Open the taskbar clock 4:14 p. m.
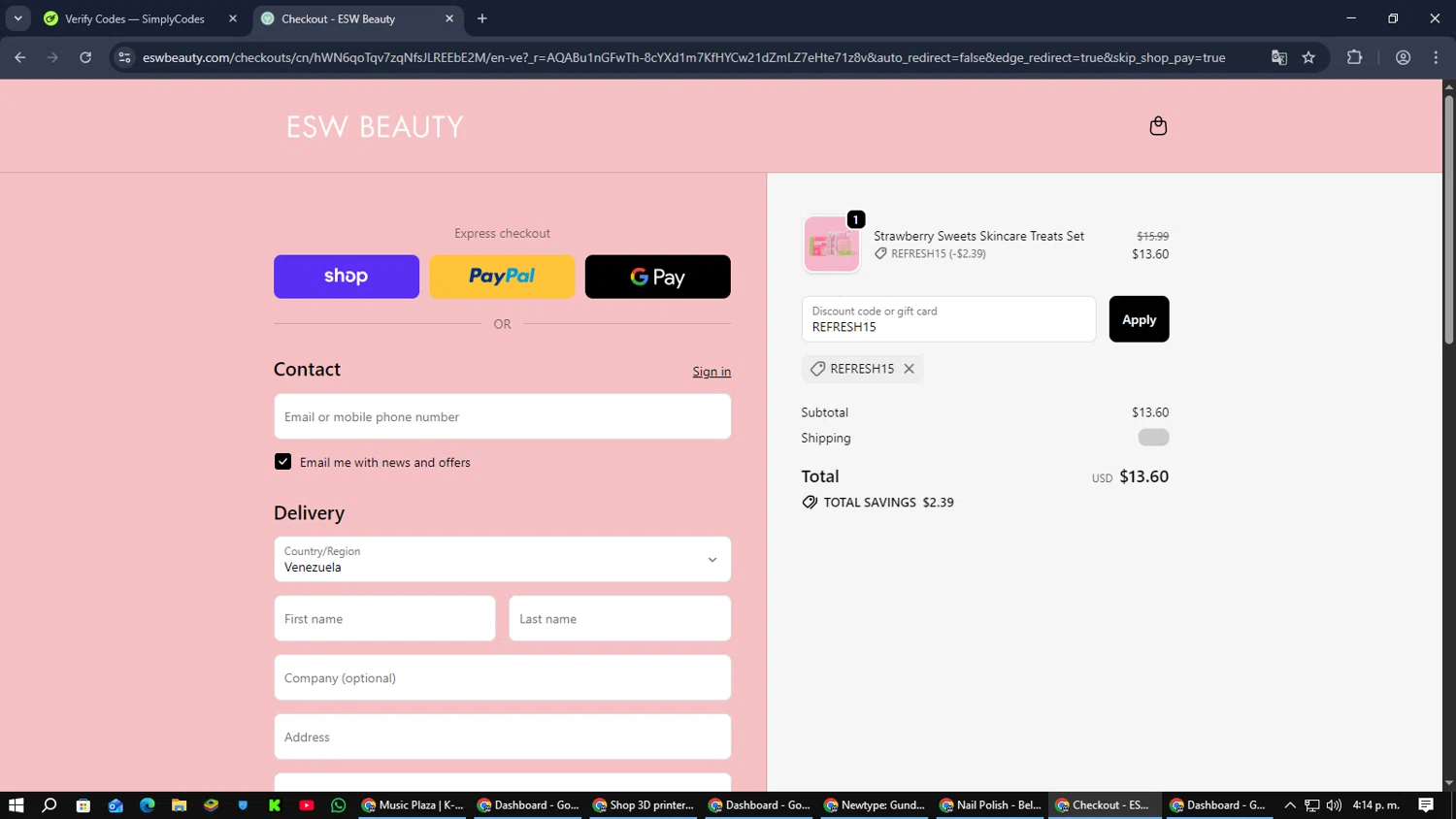1456x819 pixels. coord(1376,805)
